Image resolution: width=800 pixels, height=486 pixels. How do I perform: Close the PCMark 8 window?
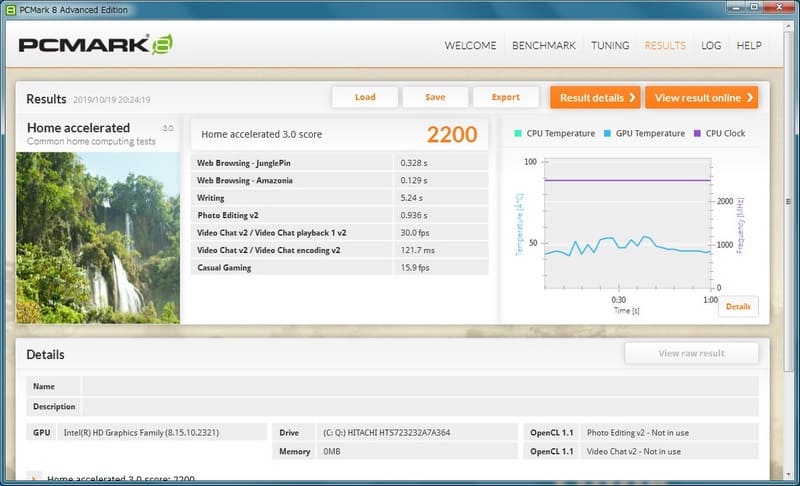pos(779,7)
